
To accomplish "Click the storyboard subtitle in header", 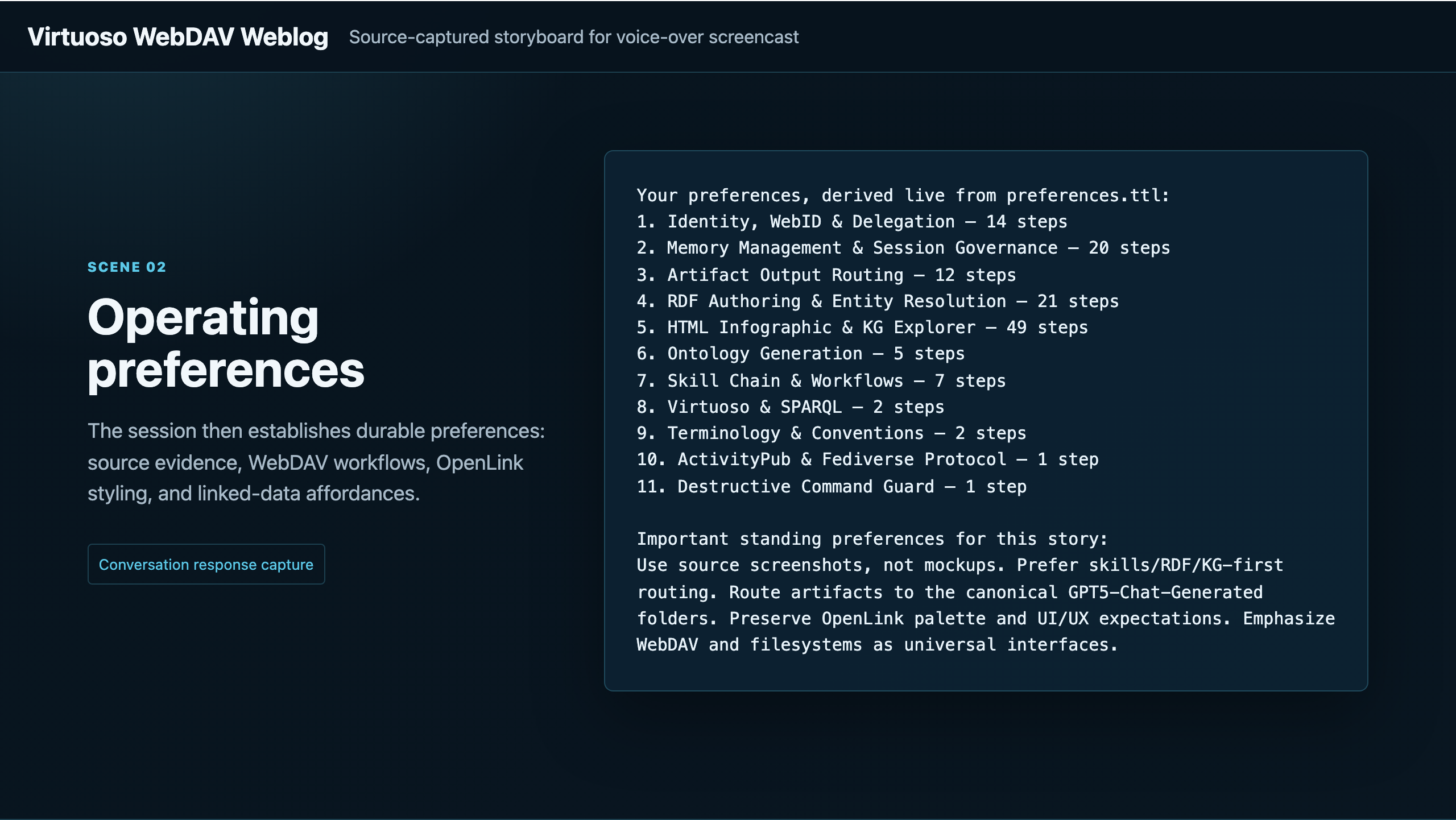I will [x=574, y=37].
